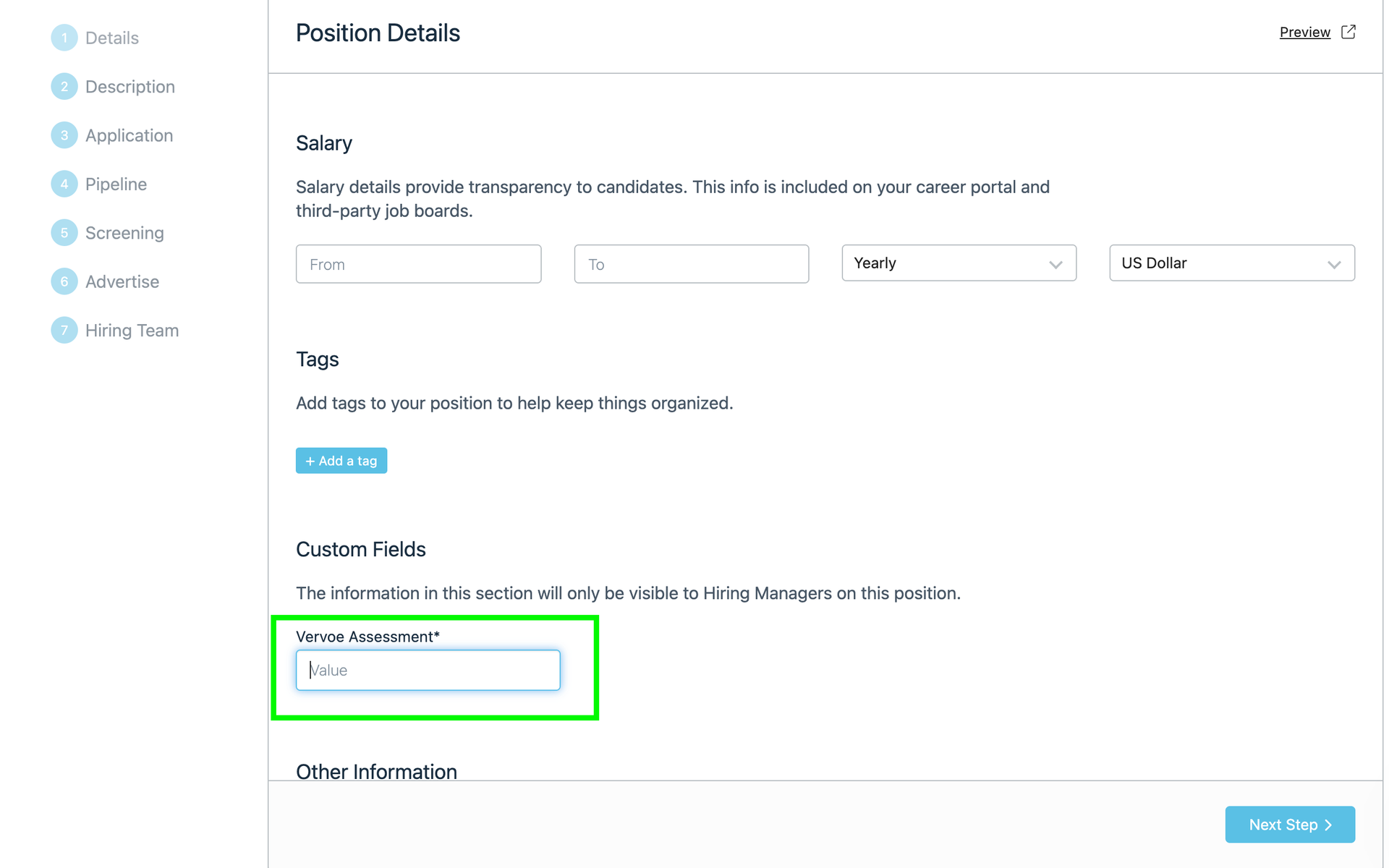Proceed with the Next Step button

pyautogui.click(x=1290, y=825)
